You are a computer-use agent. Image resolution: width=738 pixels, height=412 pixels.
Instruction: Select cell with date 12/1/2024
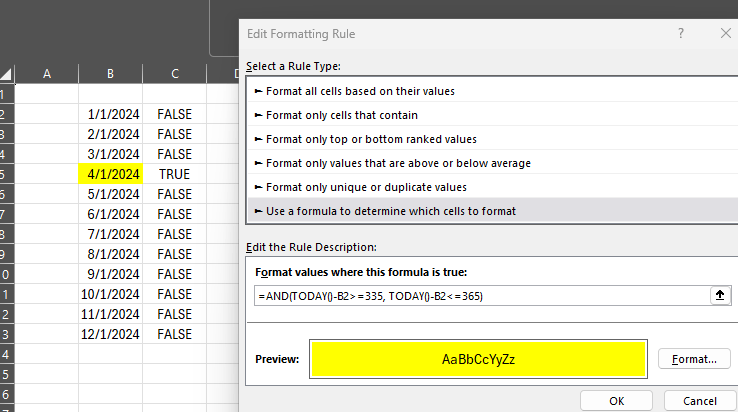(111, 334)
